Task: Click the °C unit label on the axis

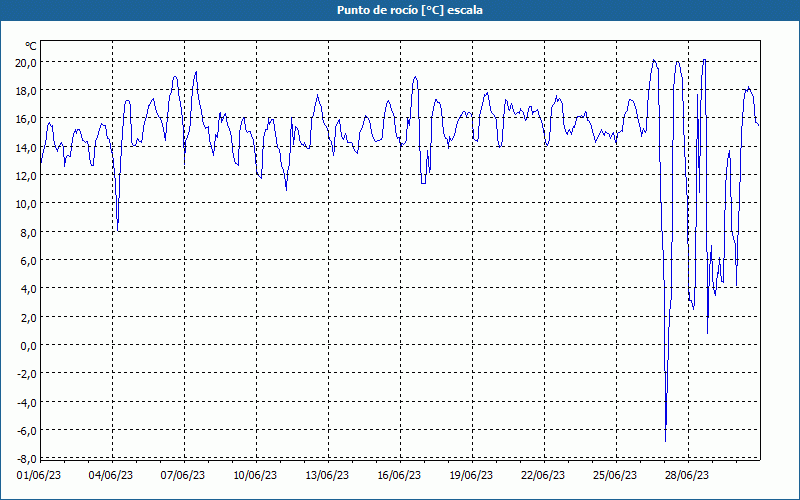Action: point(31,46)
